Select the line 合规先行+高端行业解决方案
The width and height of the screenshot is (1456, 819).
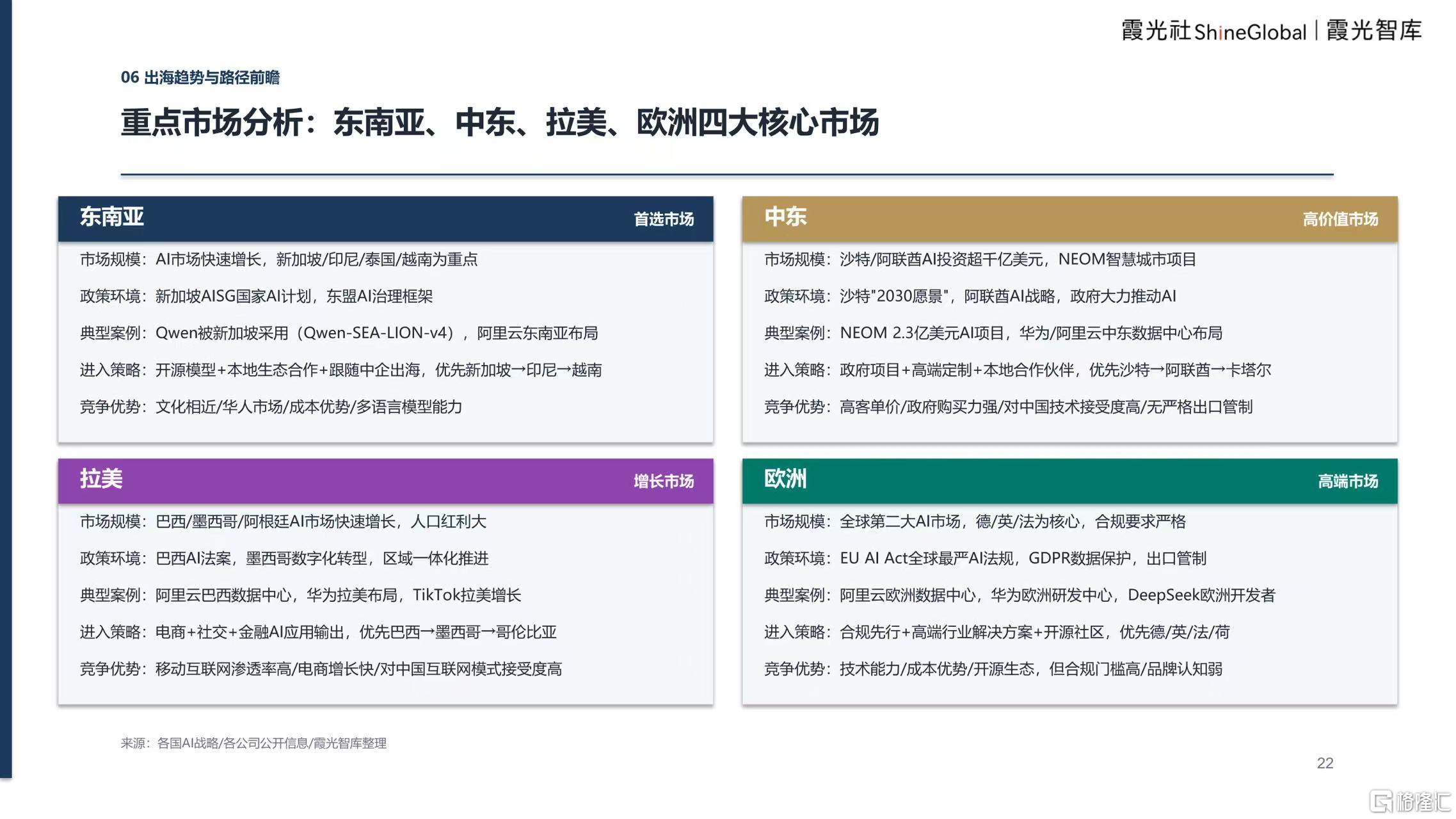[996, 632]
